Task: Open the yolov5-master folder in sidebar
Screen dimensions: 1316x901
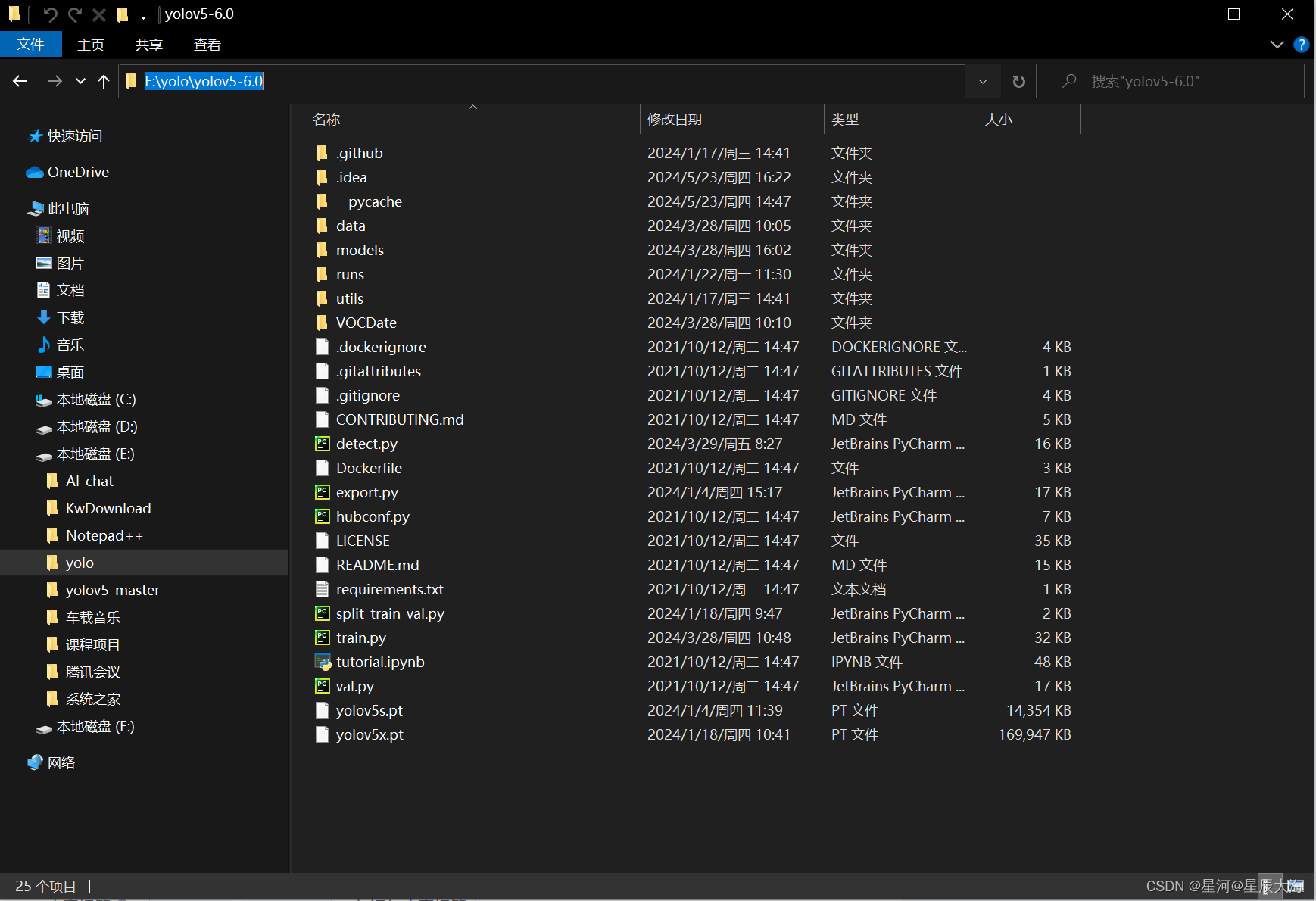Action: point(113,591)
